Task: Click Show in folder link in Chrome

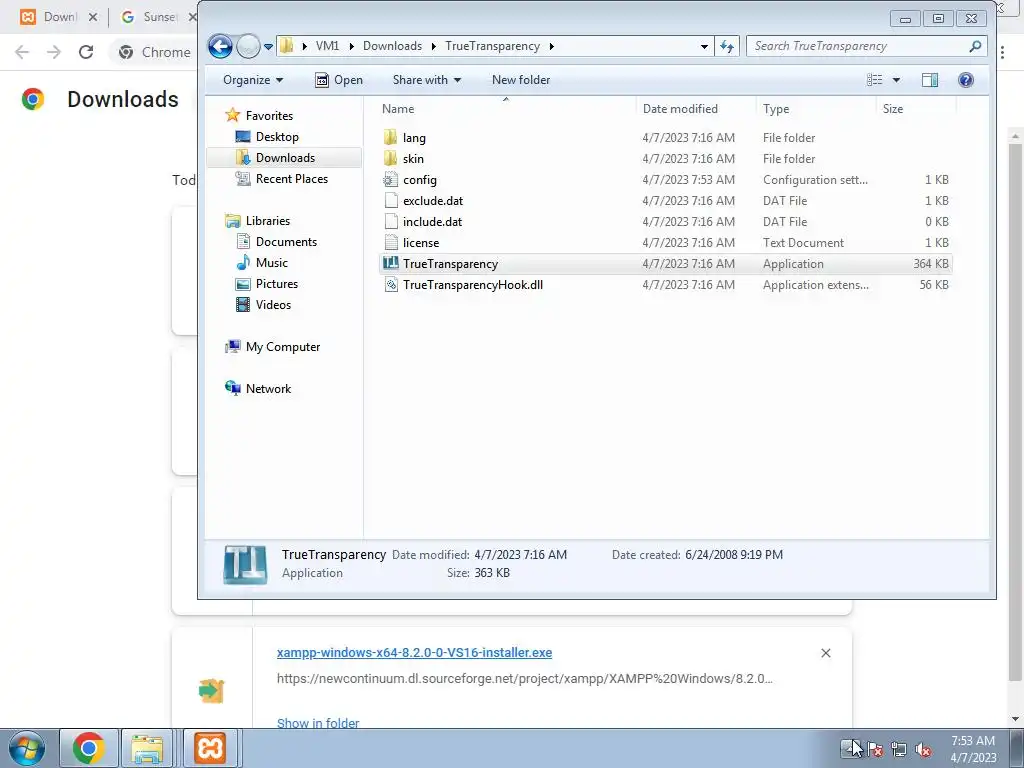Action: (x=318, y=723)
